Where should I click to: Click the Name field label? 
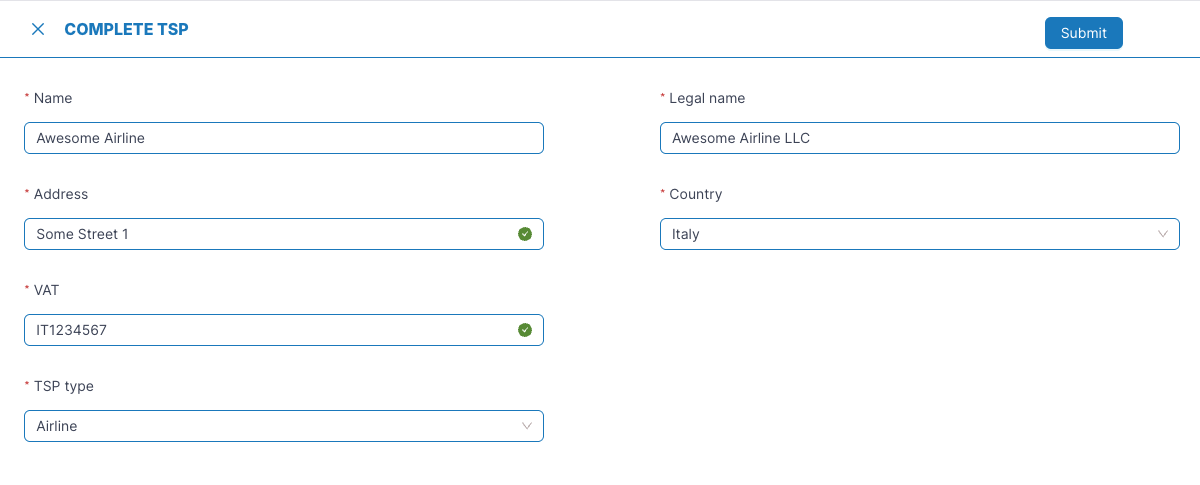53,98
